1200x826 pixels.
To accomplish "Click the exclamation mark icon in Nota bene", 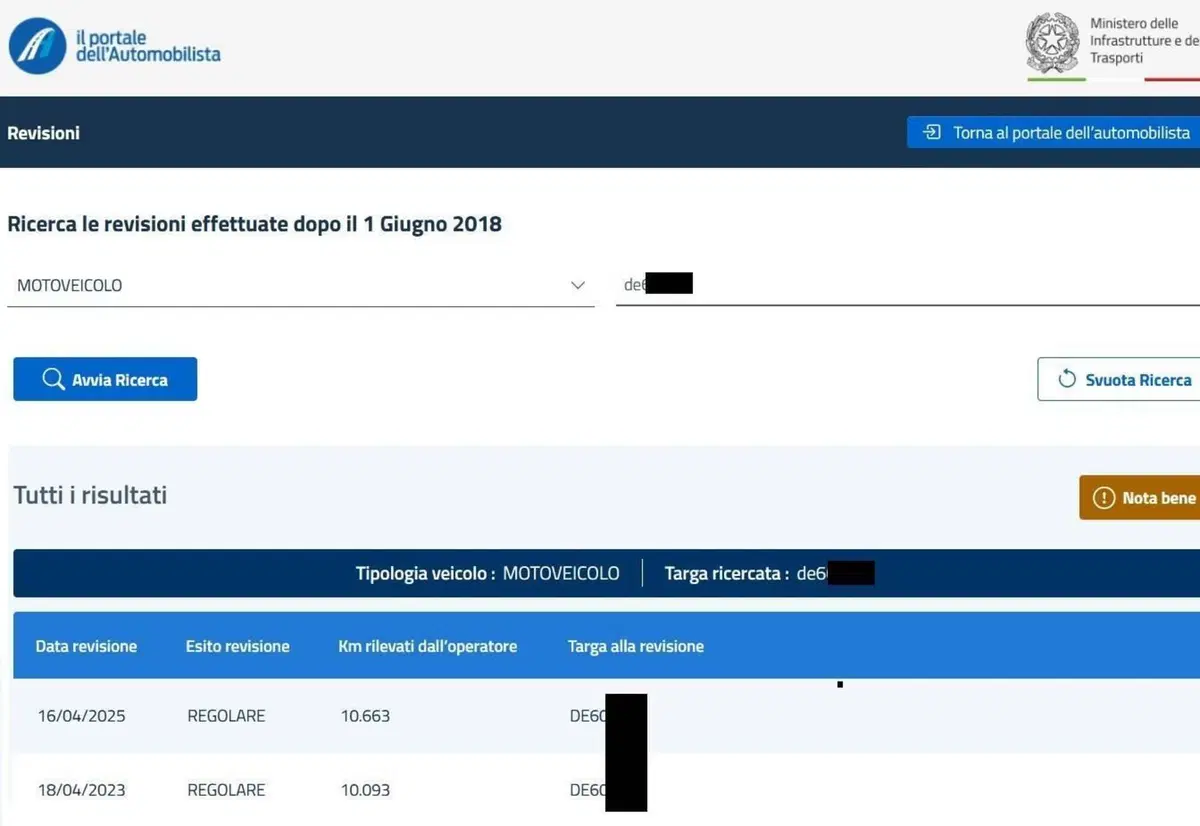I will click(x=1103, y=498).
